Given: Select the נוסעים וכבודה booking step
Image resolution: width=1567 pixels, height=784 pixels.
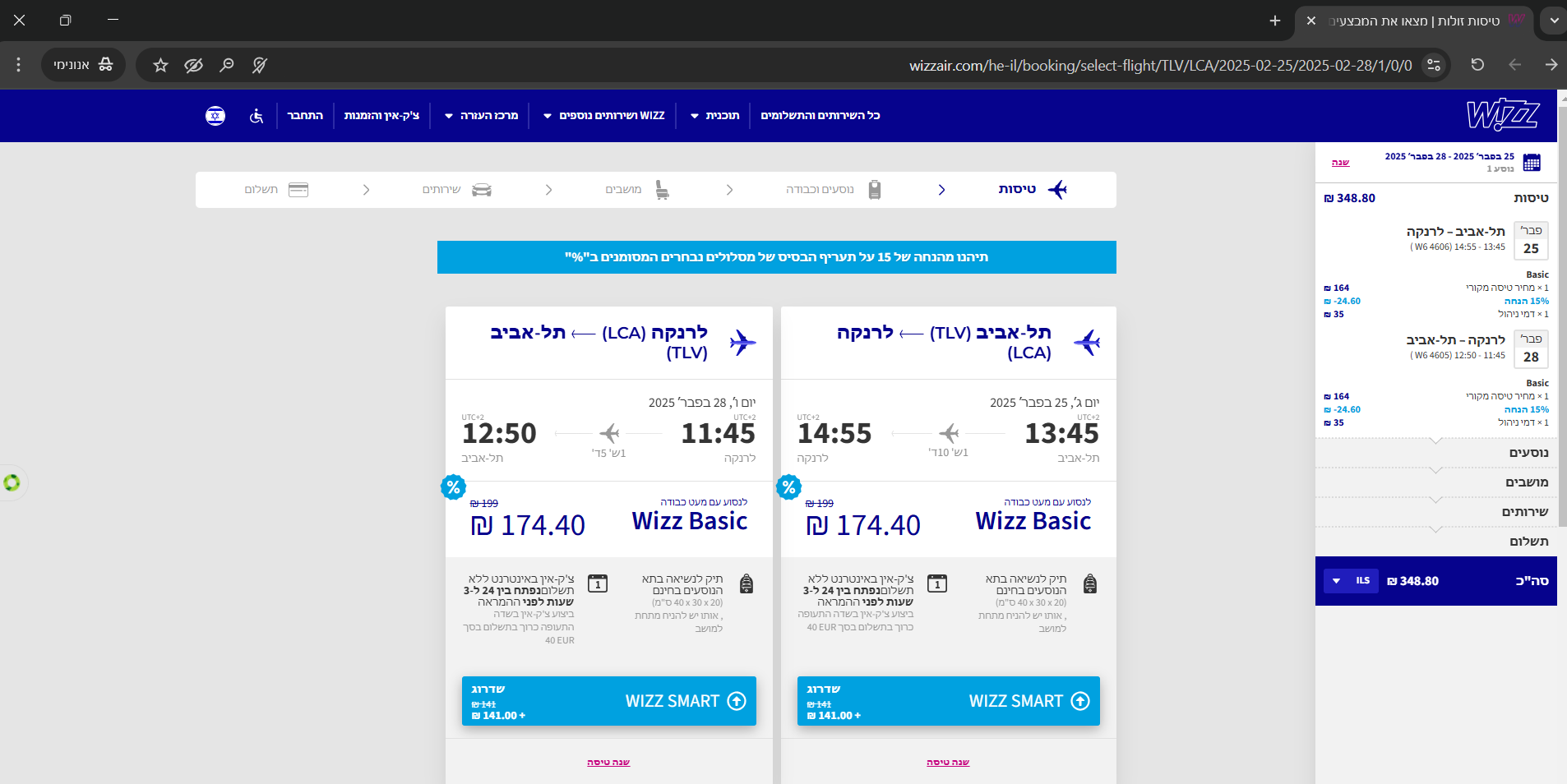Looking at the screenshot, I should click(x=833, y=190).
